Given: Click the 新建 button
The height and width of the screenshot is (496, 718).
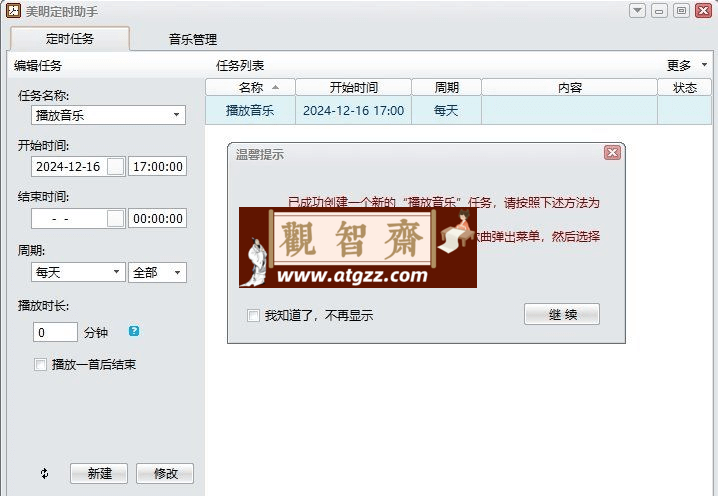Looking at the screenshot, I should (99, 473).
